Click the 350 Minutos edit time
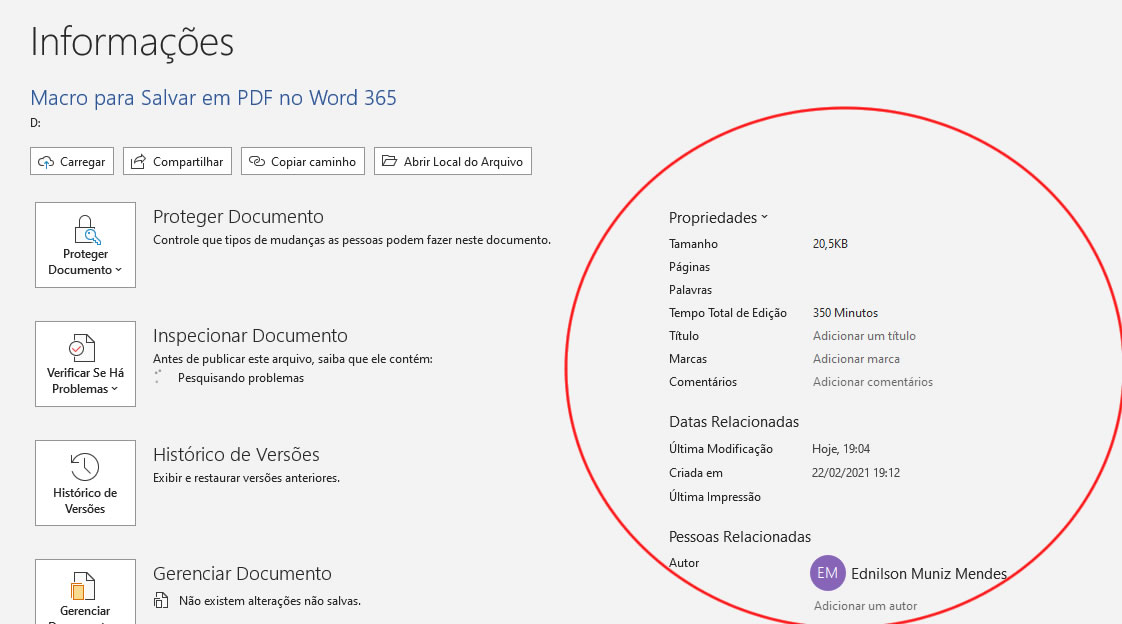This screenshot has height=624, width=1122. click(845, 313)
